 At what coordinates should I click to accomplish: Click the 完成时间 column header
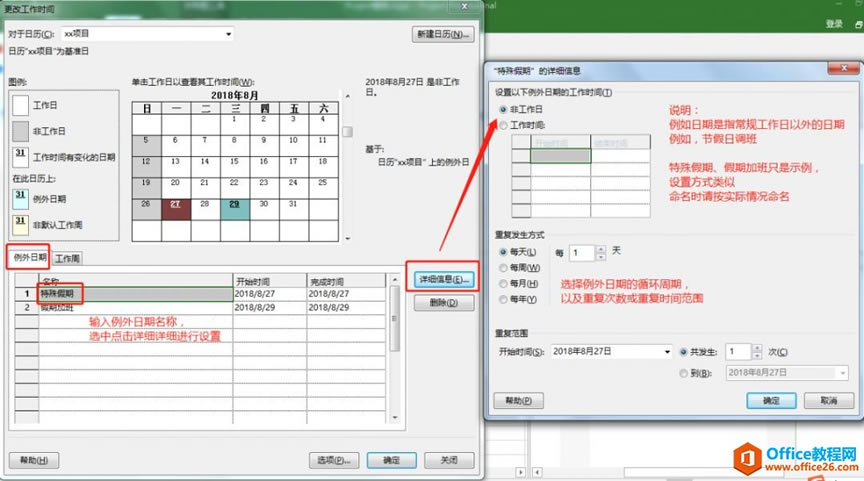tap(346, 281)
